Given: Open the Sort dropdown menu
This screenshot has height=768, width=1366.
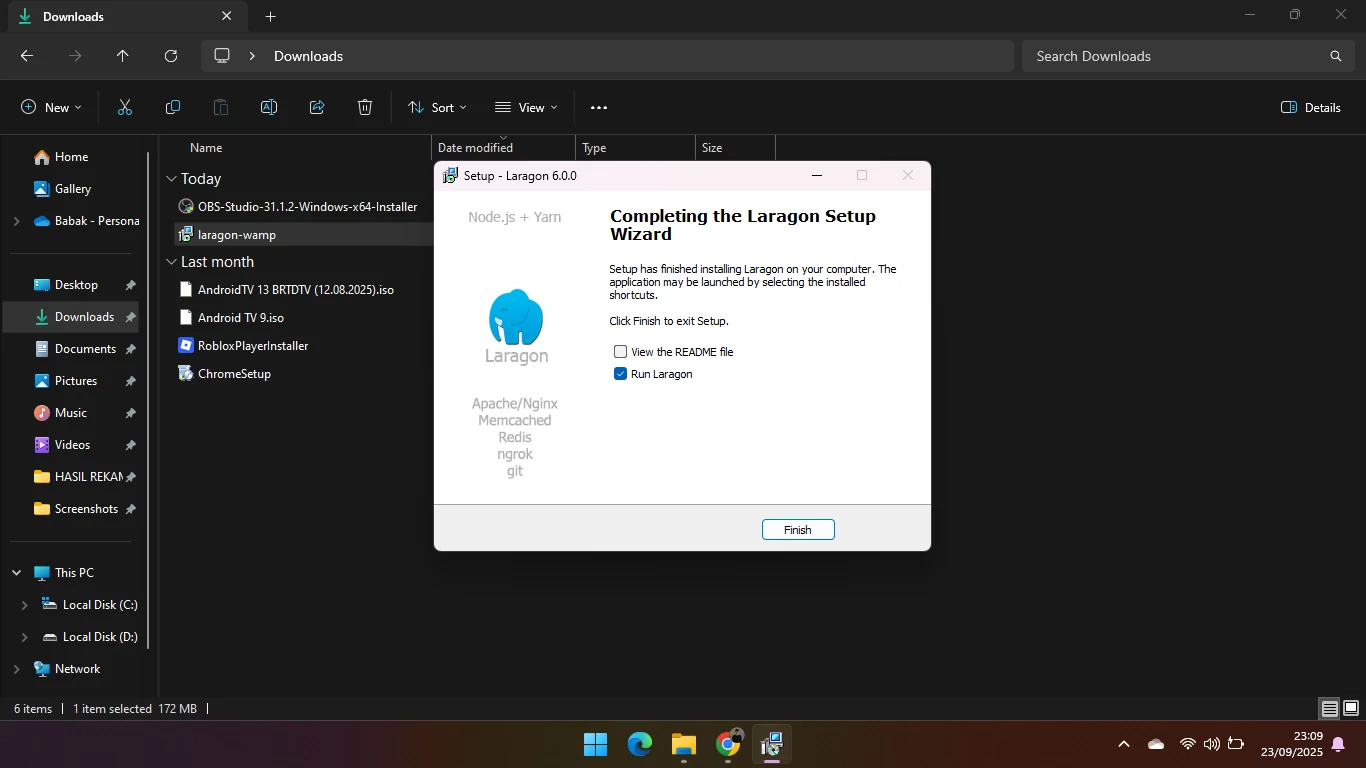Looking at the screenshot, I should pos(437,108).
